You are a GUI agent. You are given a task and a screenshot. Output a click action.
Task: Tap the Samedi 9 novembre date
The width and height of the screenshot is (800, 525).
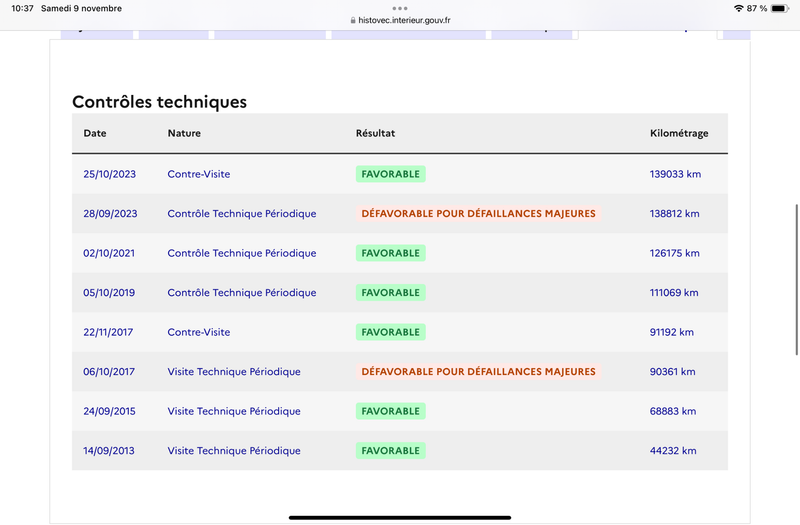(81, 8)
